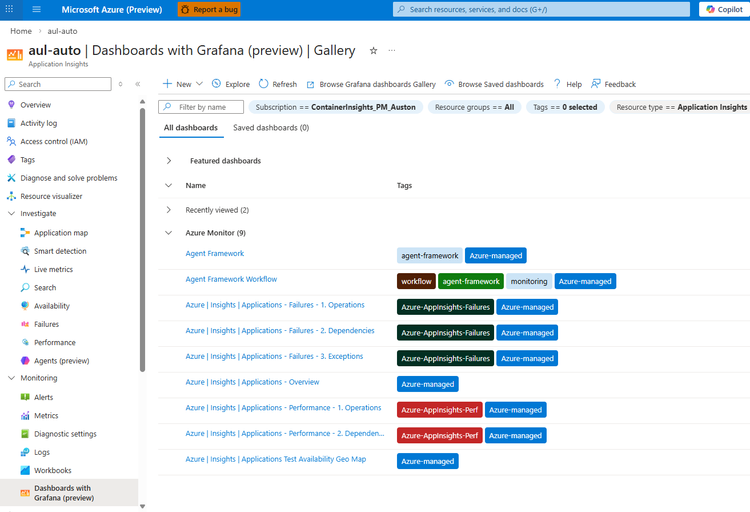
Task: Open Applications Test Availability Geo Map dashboard
Action: [x=276, y=459]
